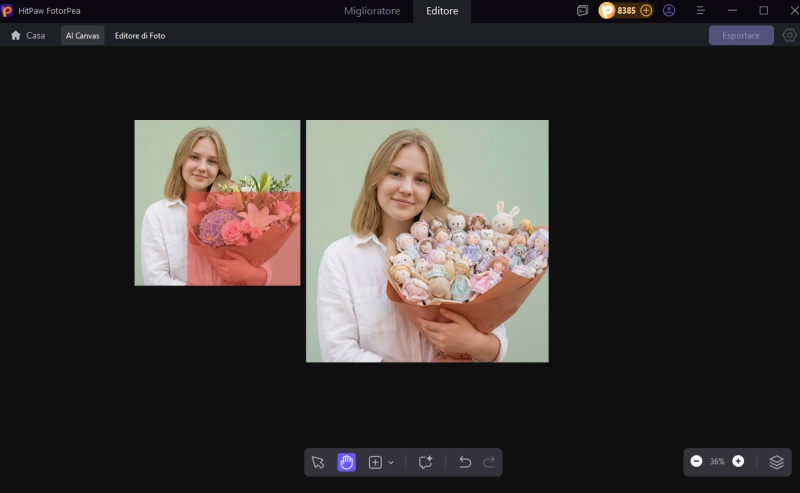The height and width of the screenshot is (493, 800).
Task: Zoom out with the minus button
Action: click(696, 461)
